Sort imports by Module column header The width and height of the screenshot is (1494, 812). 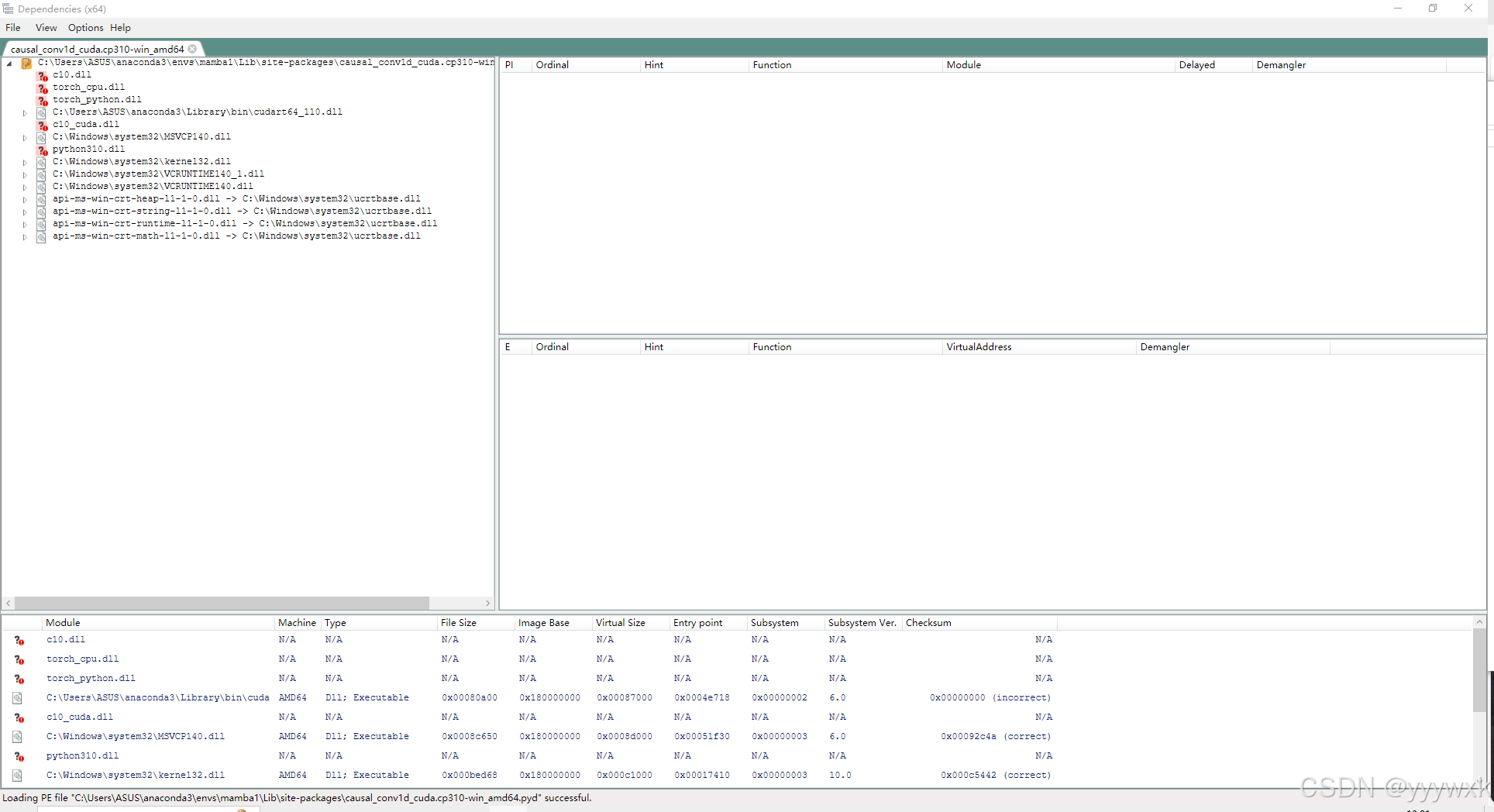coord(1059,65)
